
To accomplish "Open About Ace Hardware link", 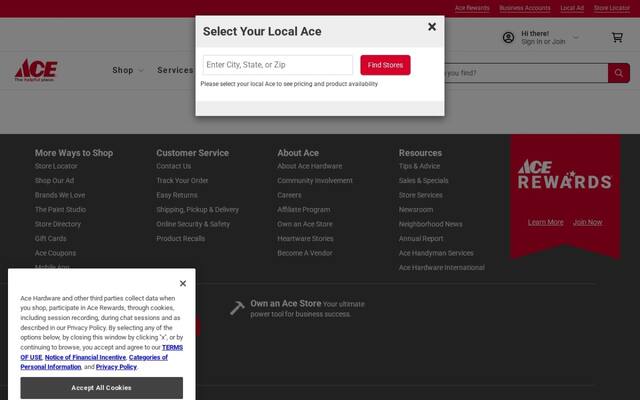I will [x=310, y=166].
